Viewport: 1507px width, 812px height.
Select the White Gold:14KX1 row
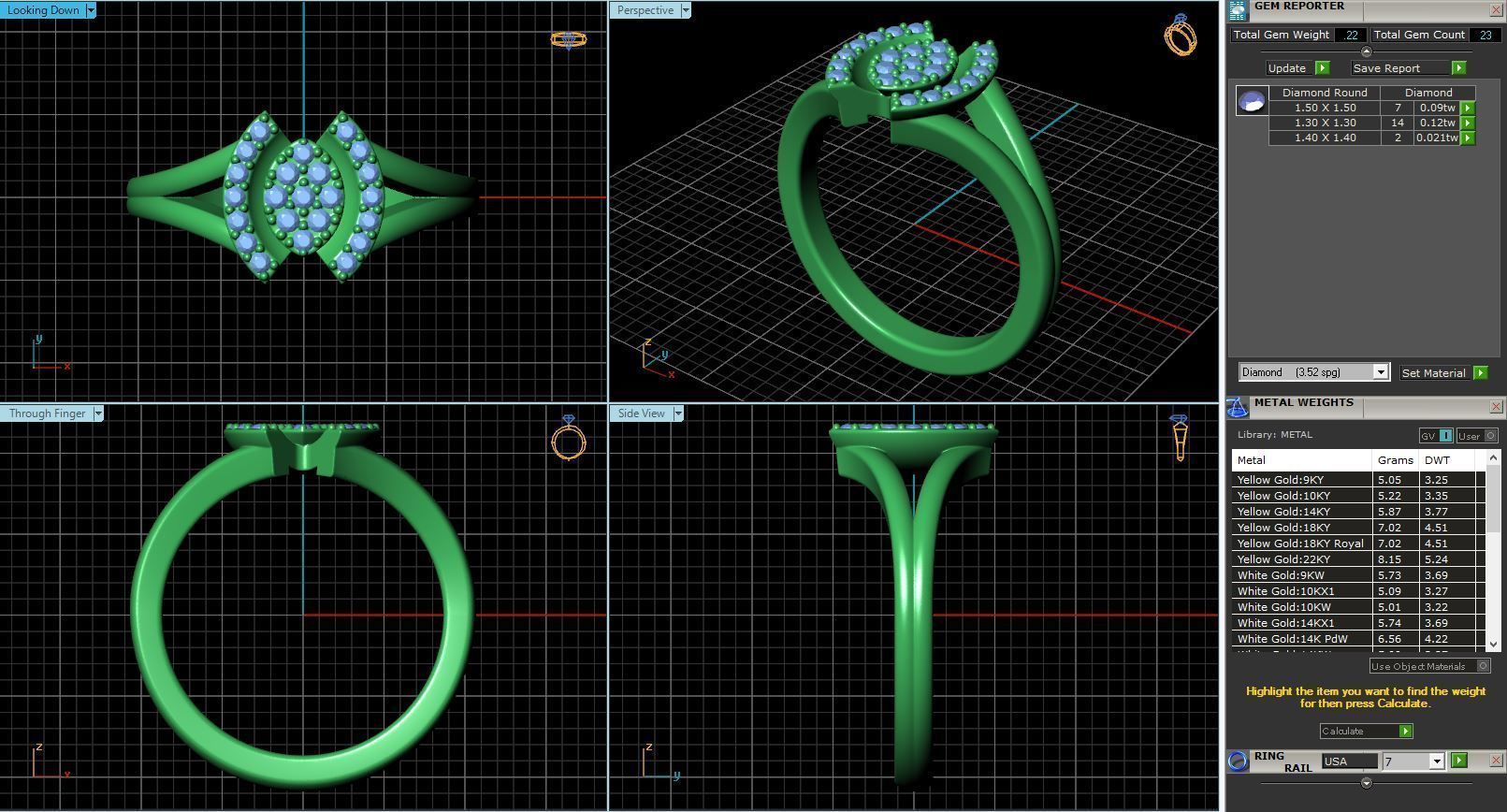(x=1358, y=623)
